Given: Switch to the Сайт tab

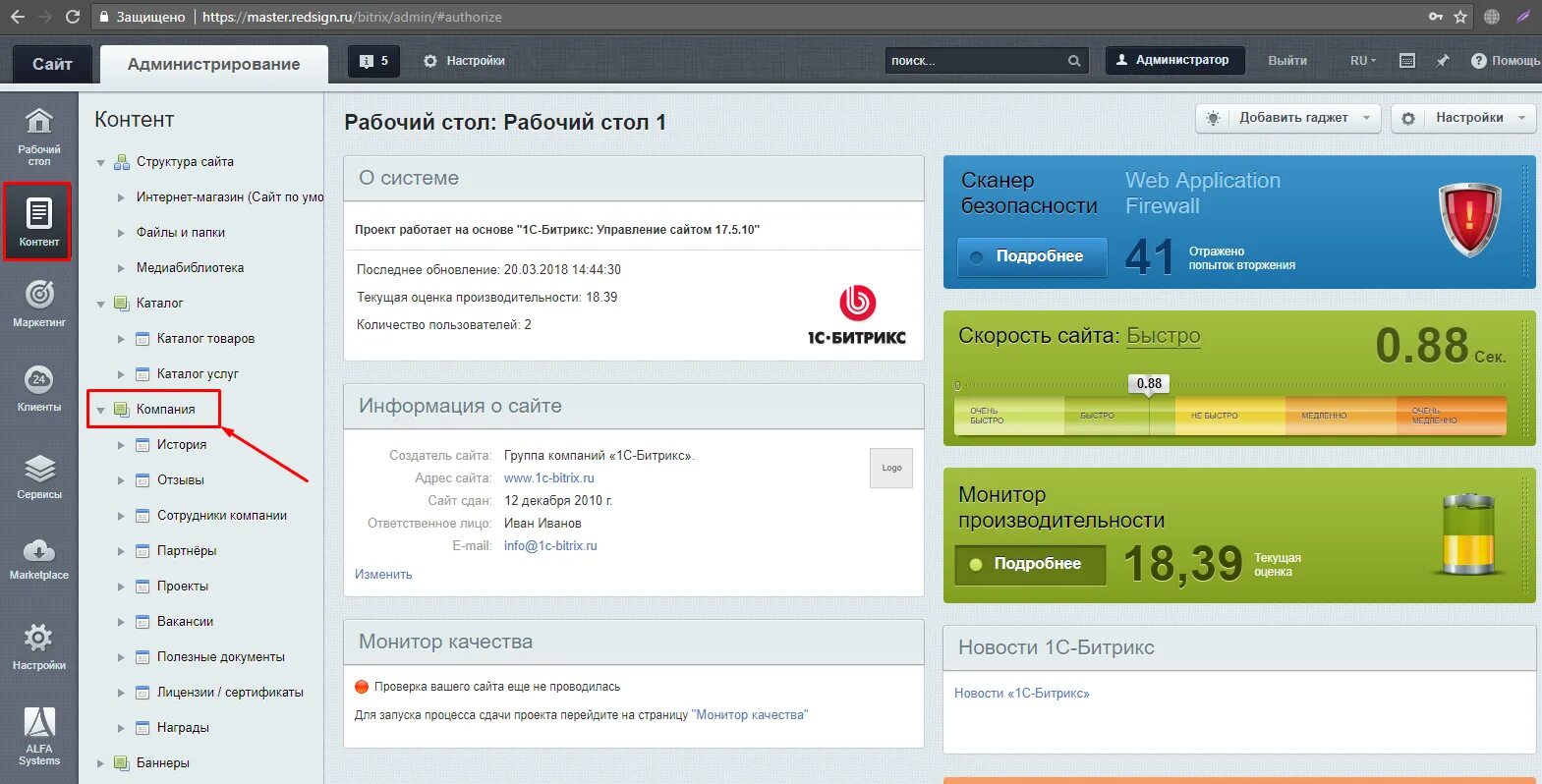Looking at the screenshot, I should pyautogui.click(x=52, y=64).
